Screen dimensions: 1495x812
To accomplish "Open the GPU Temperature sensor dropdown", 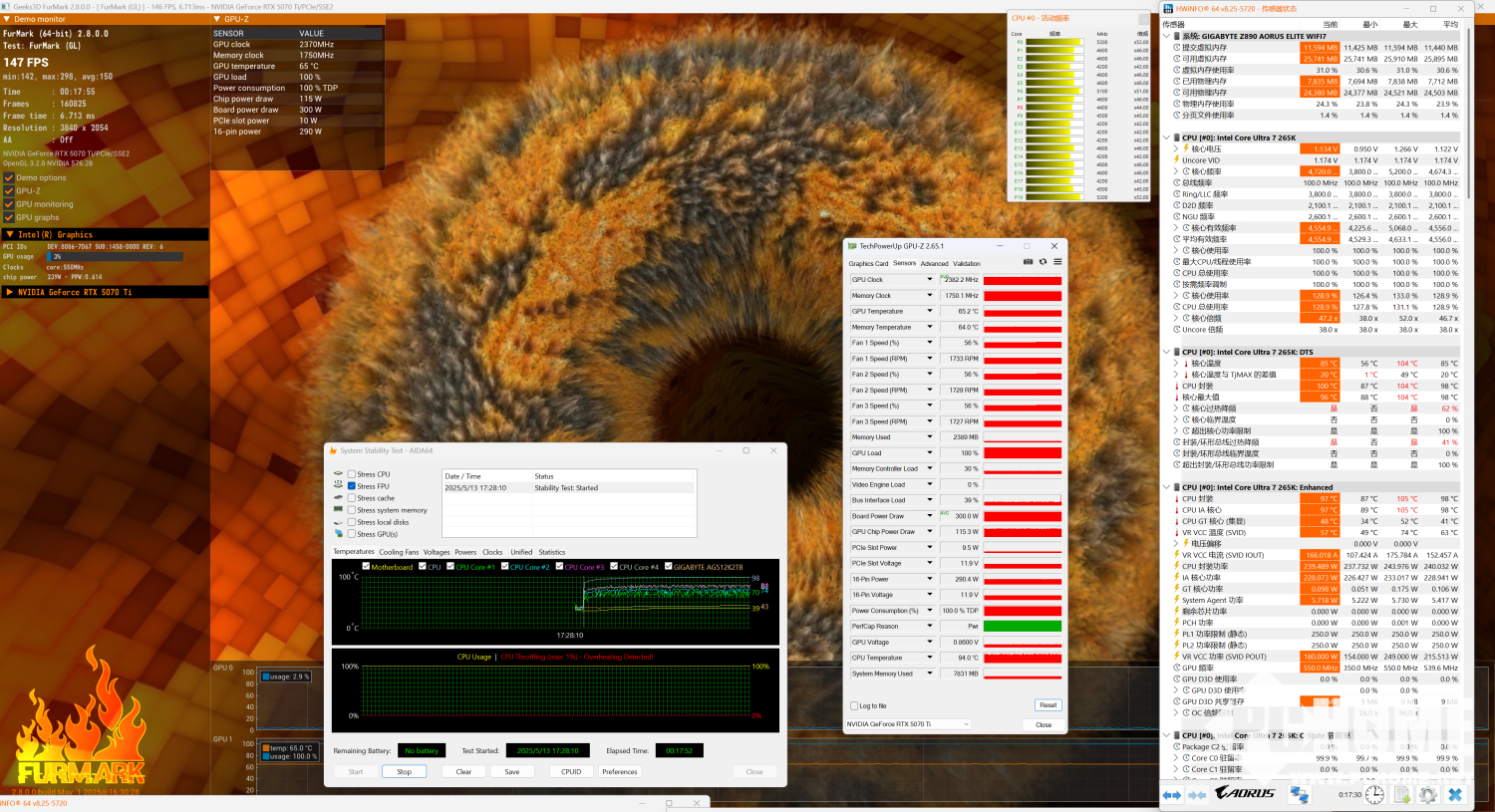I will (x=930, y=311).
